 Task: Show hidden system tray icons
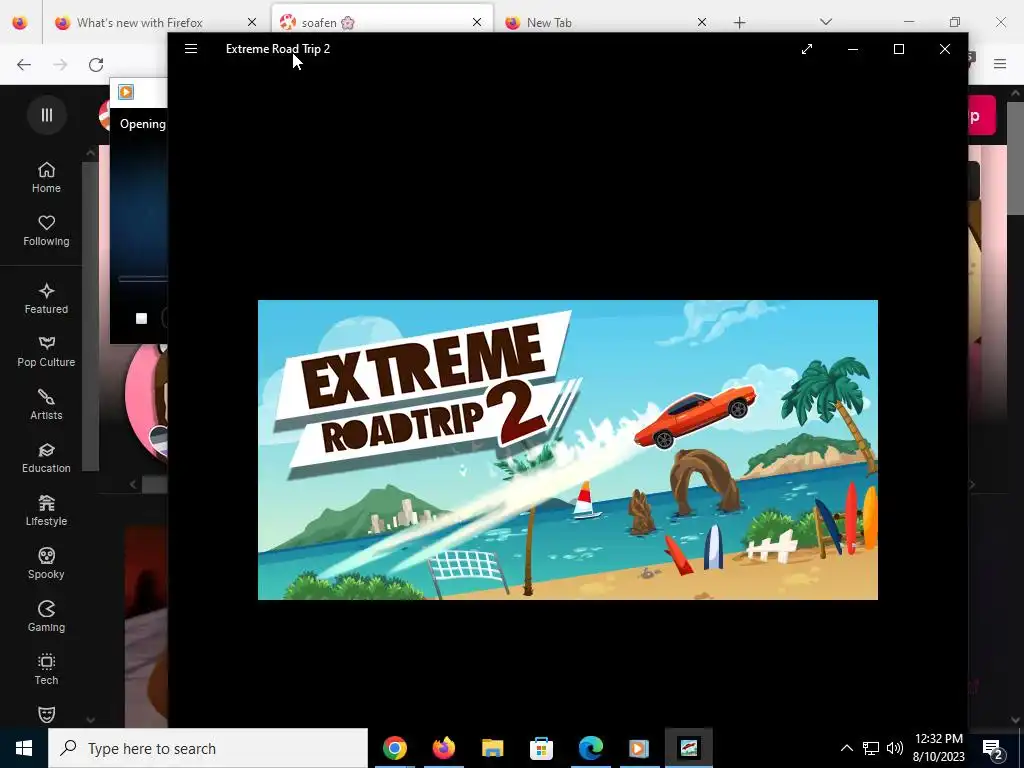(x=846, y=748)
